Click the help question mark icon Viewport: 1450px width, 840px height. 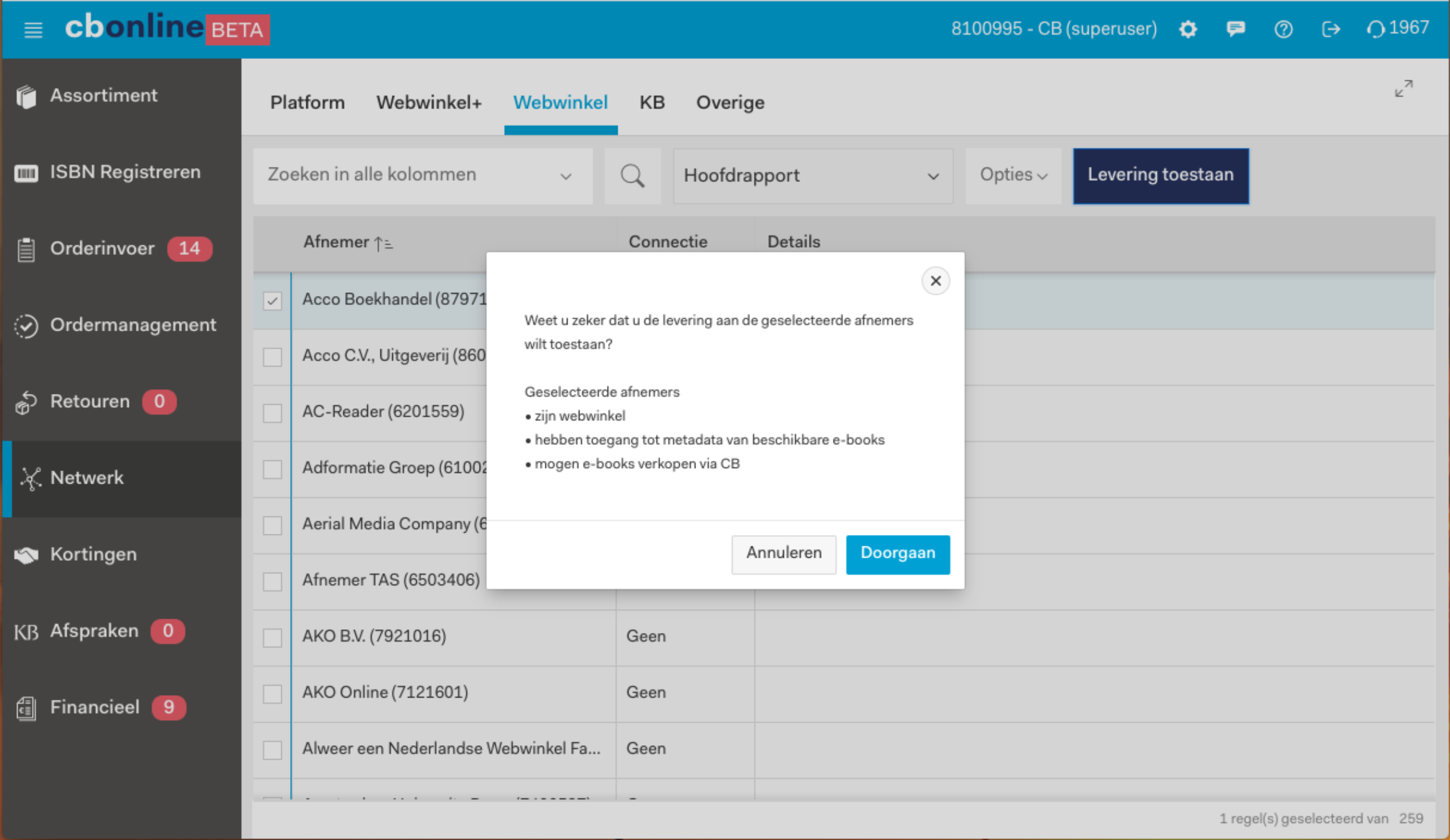point(1283,29)
